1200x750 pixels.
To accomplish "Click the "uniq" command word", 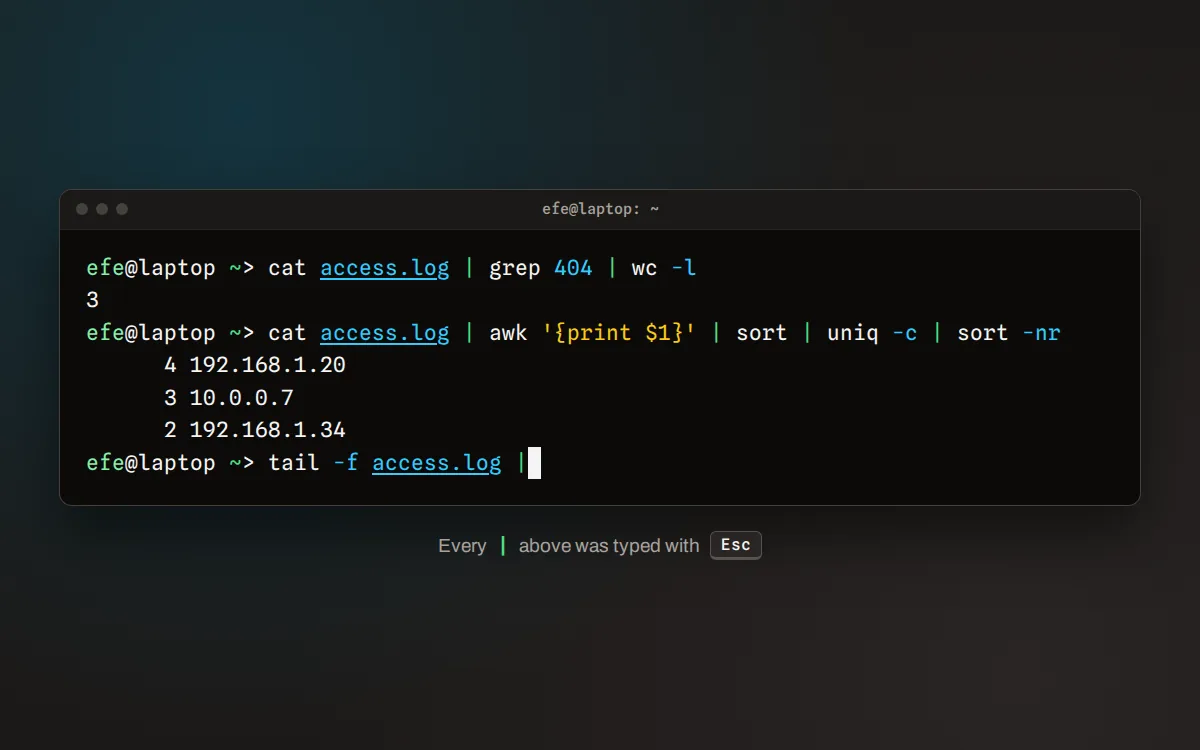I will point(853,333).
